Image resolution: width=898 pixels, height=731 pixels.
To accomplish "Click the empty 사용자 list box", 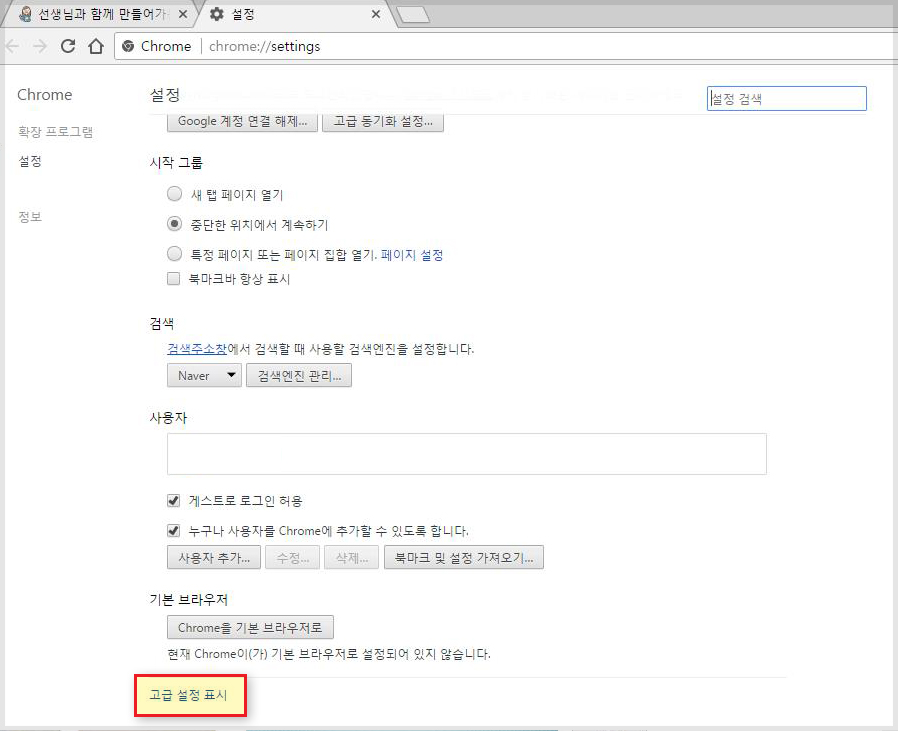I will click(467, 454).
